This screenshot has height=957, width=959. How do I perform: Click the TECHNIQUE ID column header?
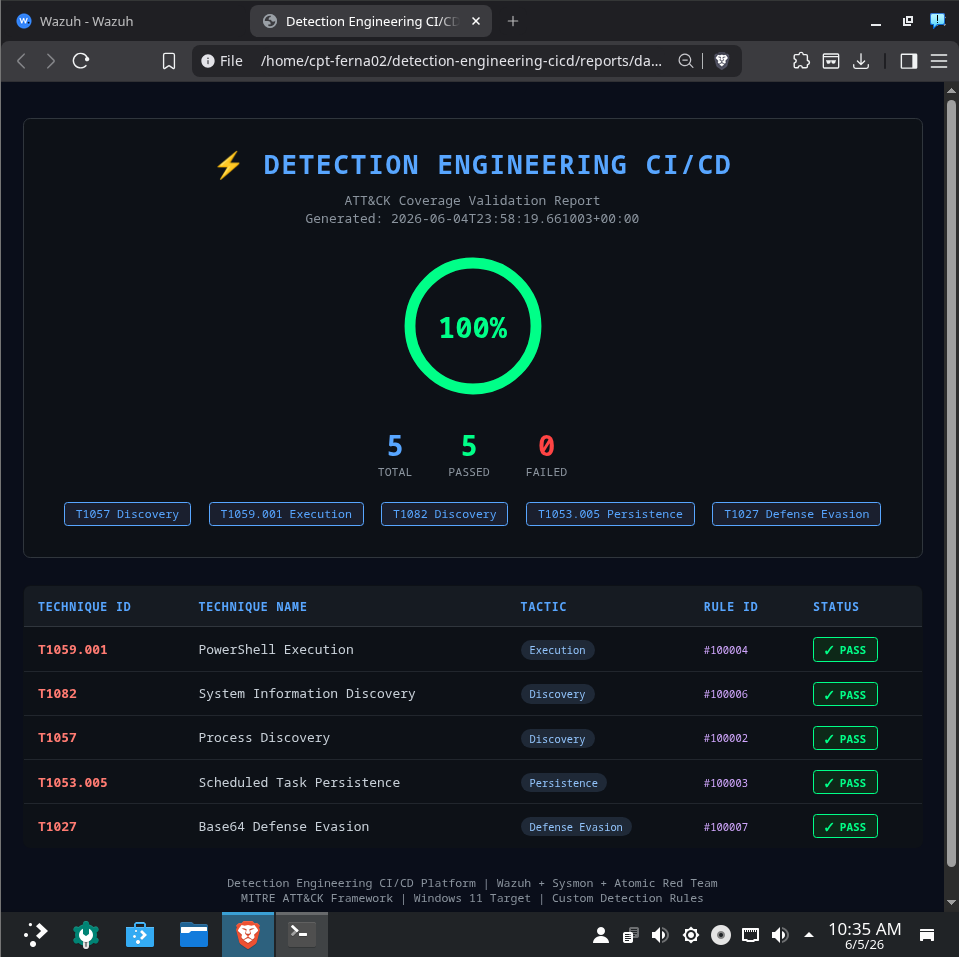(84, 607)
